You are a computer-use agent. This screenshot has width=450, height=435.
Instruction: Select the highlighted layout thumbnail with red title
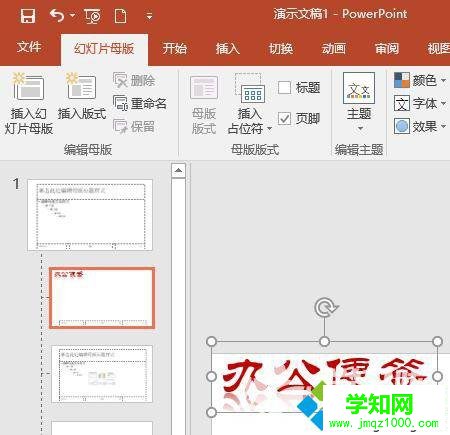[x=102, y=298]
